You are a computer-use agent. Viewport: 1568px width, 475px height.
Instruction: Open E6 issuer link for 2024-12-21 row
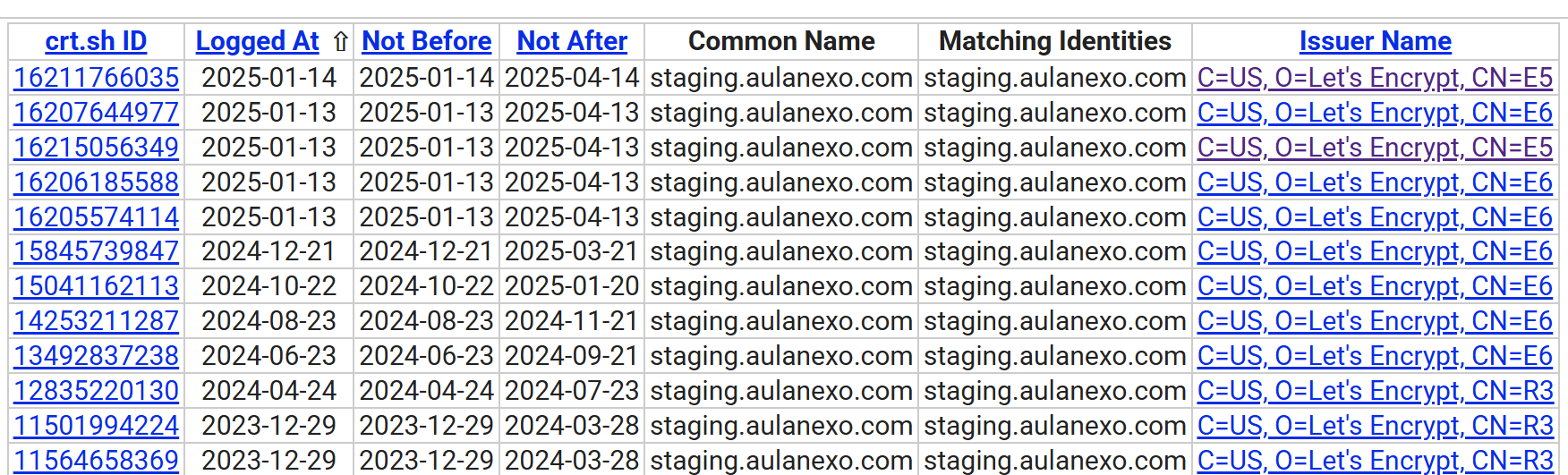tap(1375, 251)
